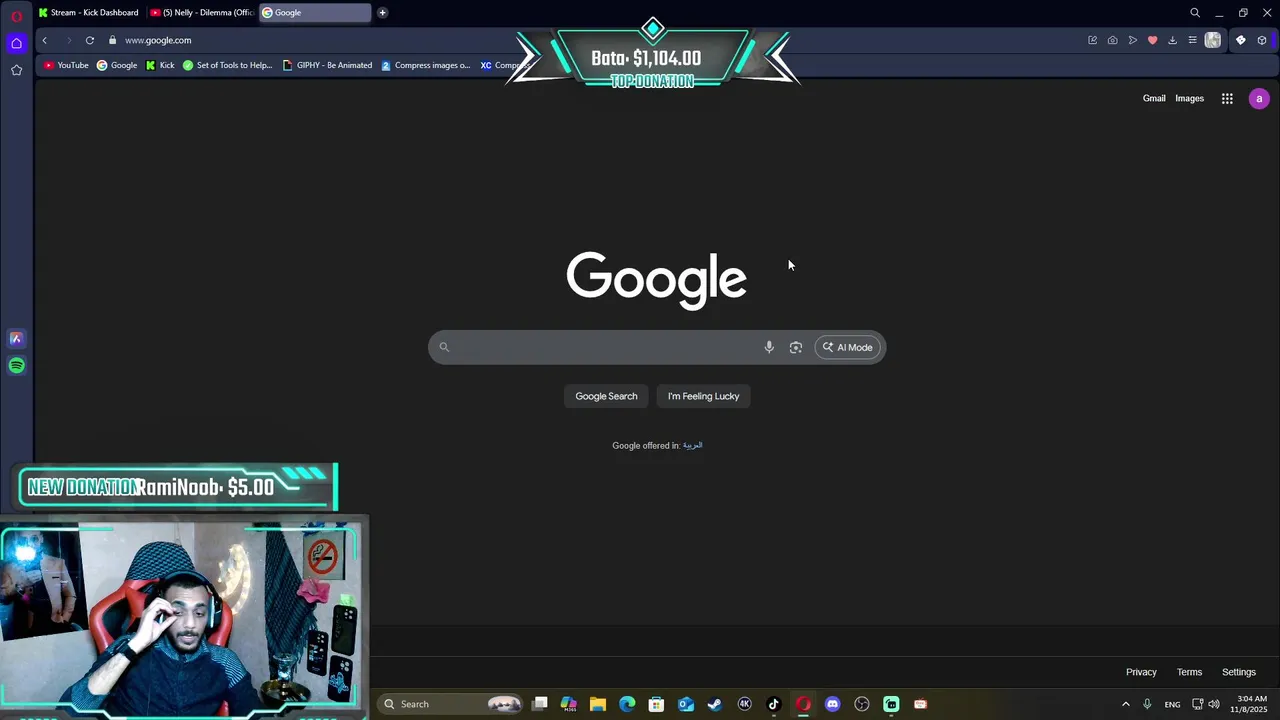Click the I'm Feeling Lucky button
Screen dimensions: 1280x720
(704, 396)
